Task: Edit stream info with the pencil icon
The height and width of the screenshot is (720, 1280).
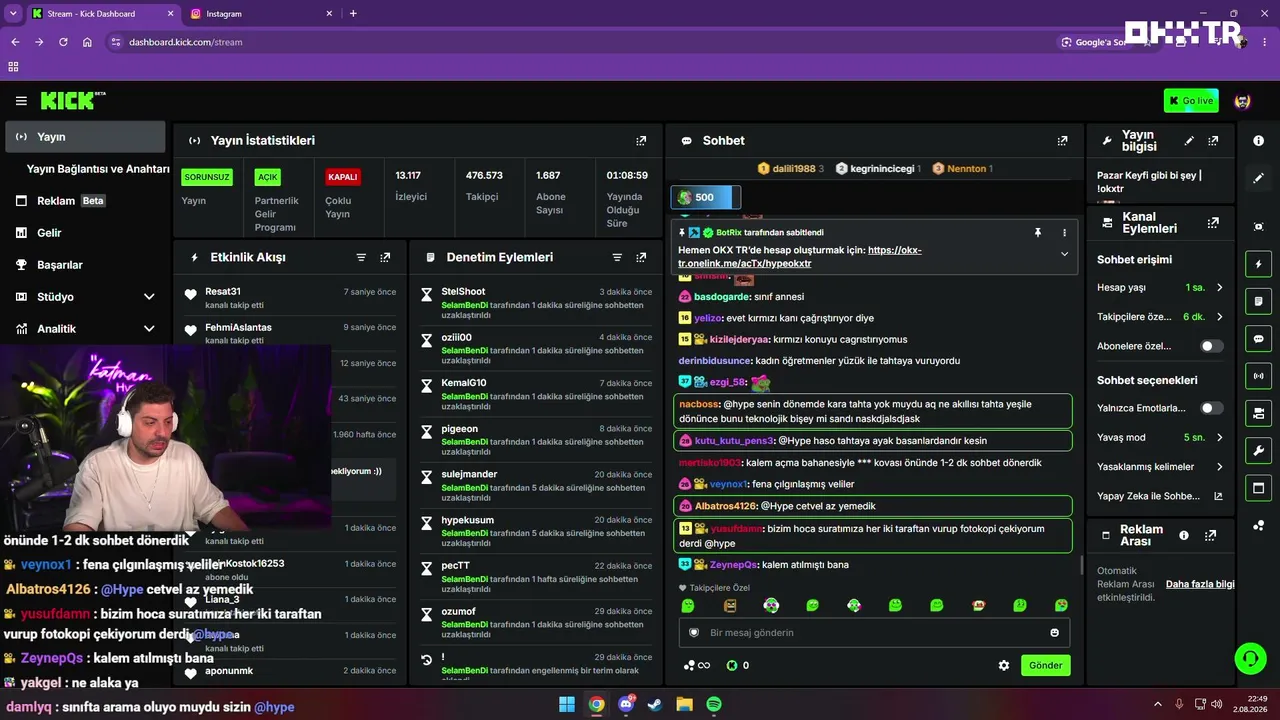Action: click(x=1189, y=141)
